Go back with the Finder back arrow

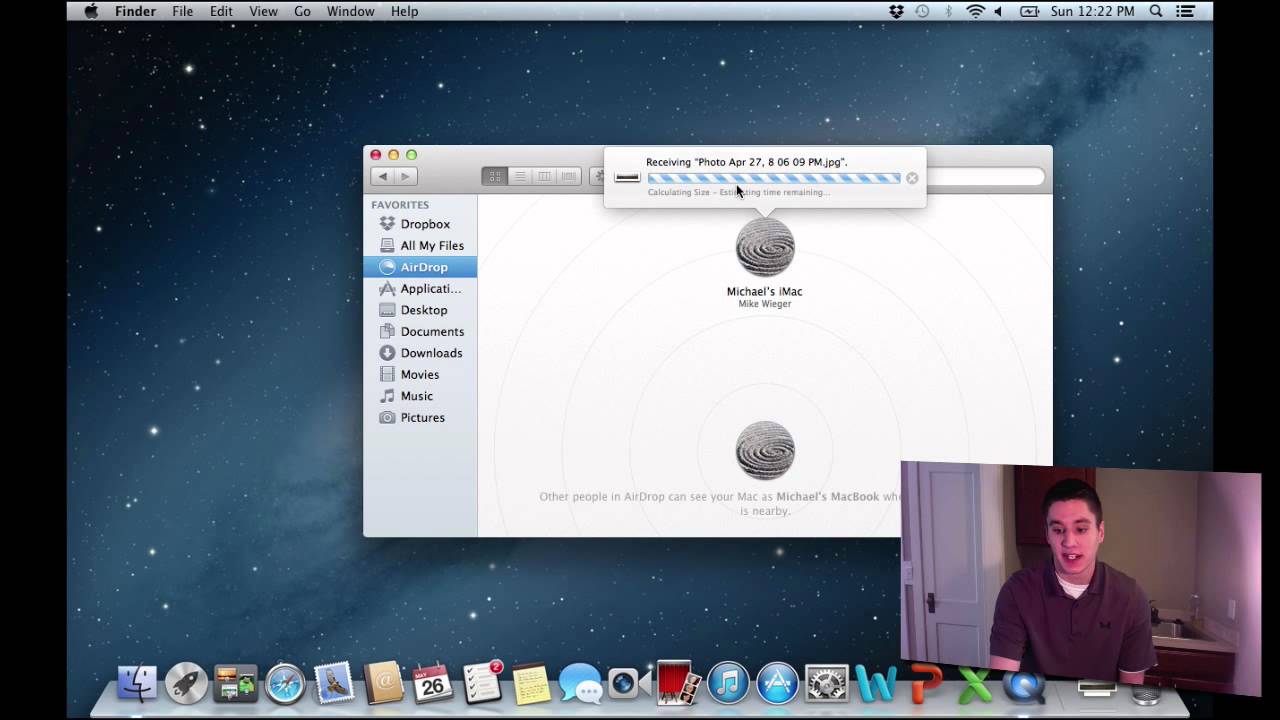[x=382, y=176]
